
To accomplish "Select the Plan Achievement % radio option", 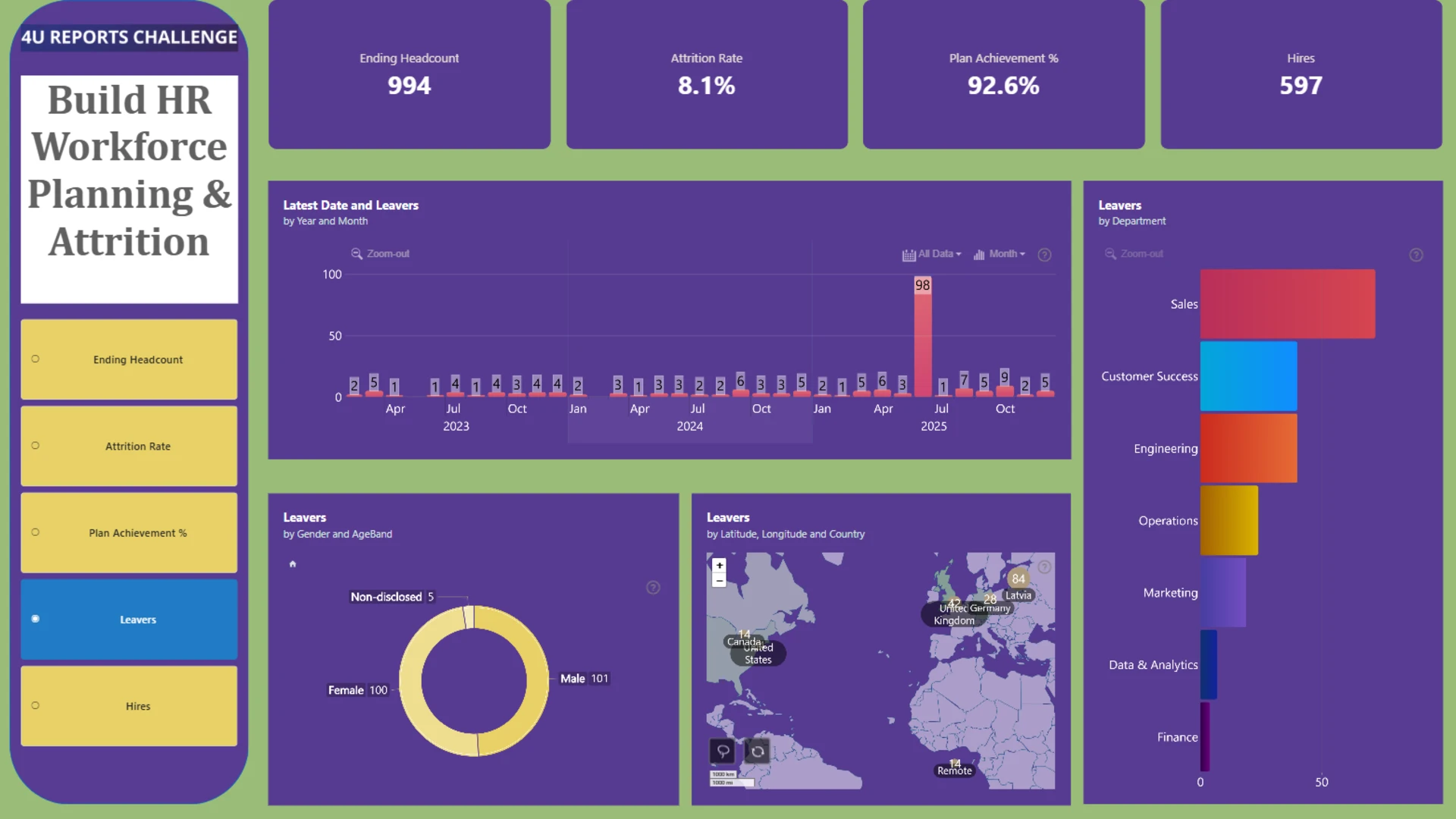I will [x=36, y=532].
